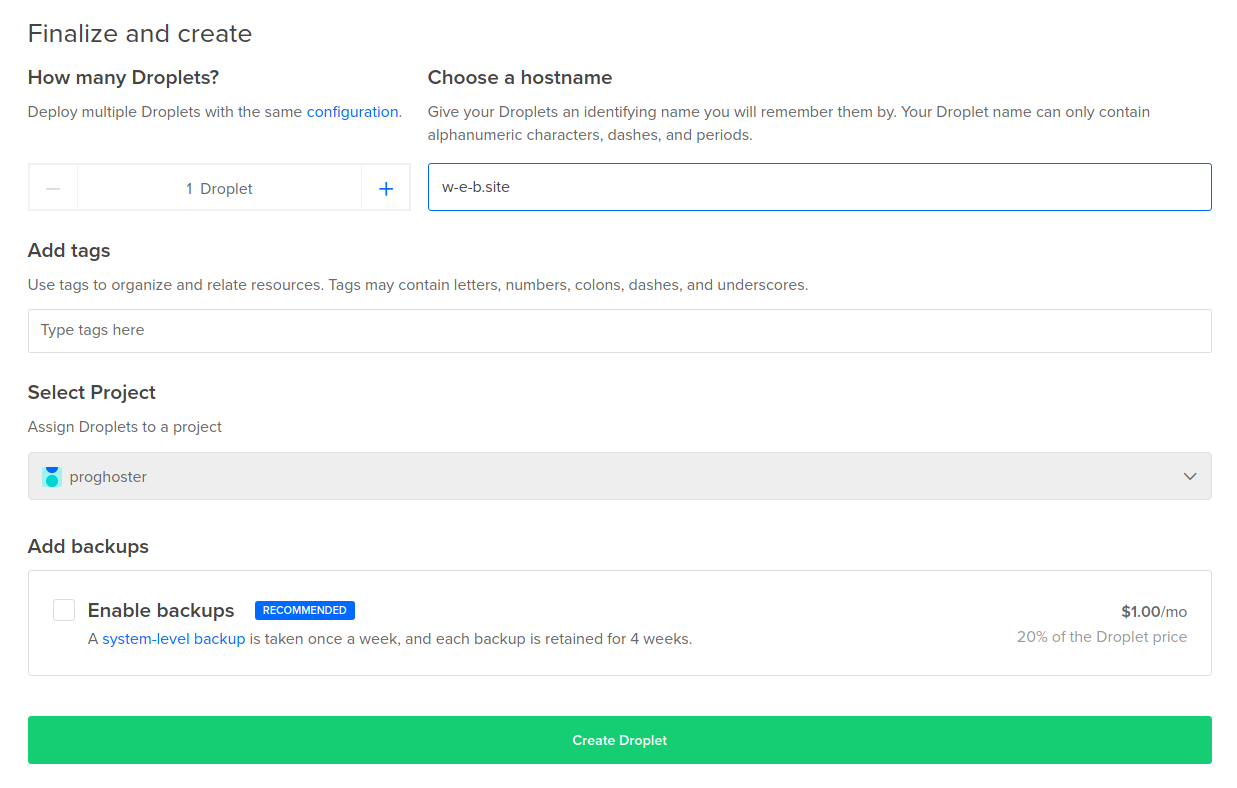Expand Select Project using chevron arrow

pyautogui.click(x=1189, y=477)
